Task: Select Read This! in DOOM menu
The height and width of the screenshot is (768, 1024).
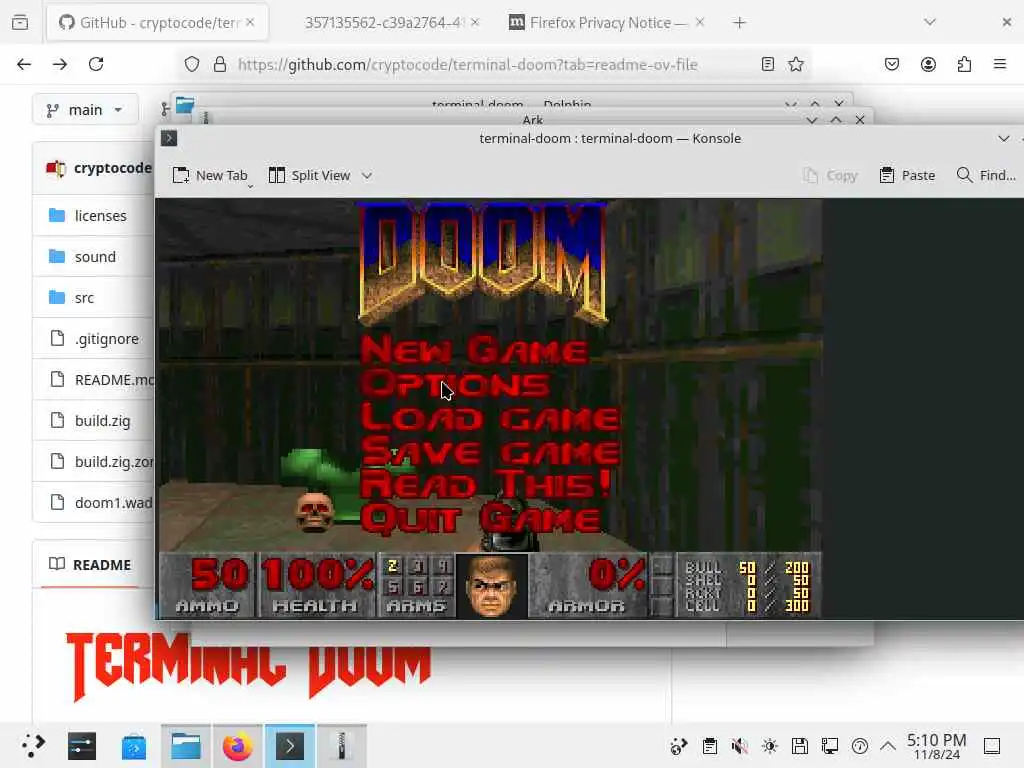Action: point(487,485)
